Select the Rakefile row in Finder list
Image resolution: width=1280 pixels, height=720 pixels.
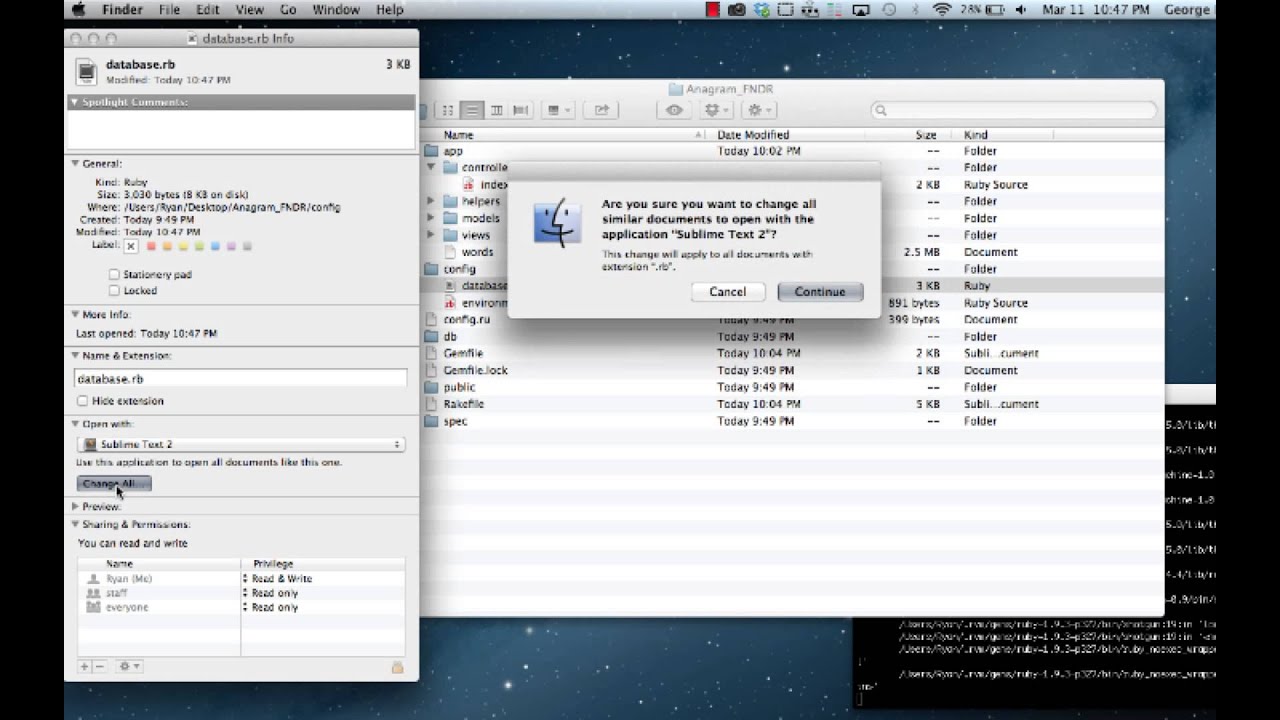[x=792, y=404]
